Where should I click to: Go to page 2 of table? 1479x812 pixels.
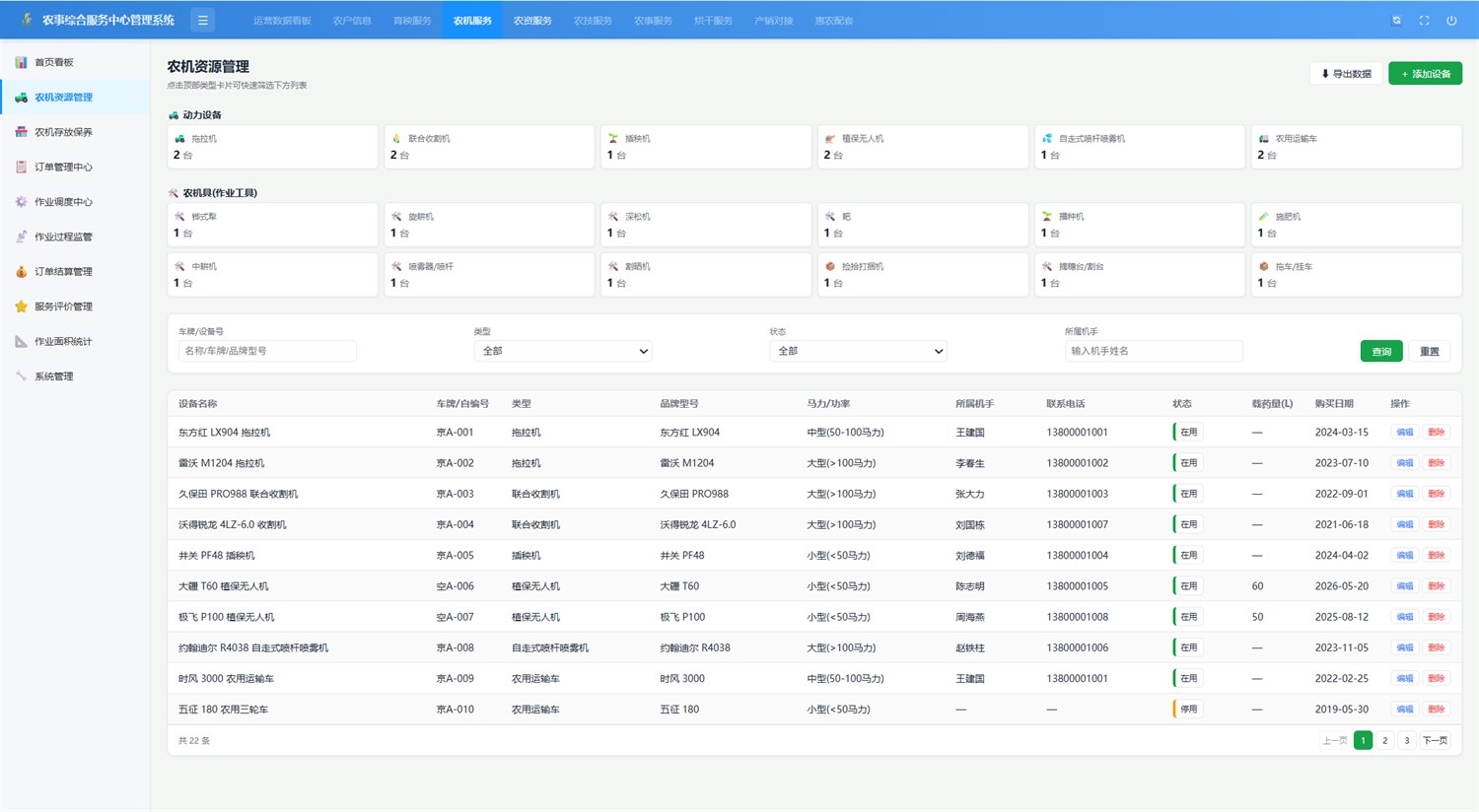[1385, 740]
